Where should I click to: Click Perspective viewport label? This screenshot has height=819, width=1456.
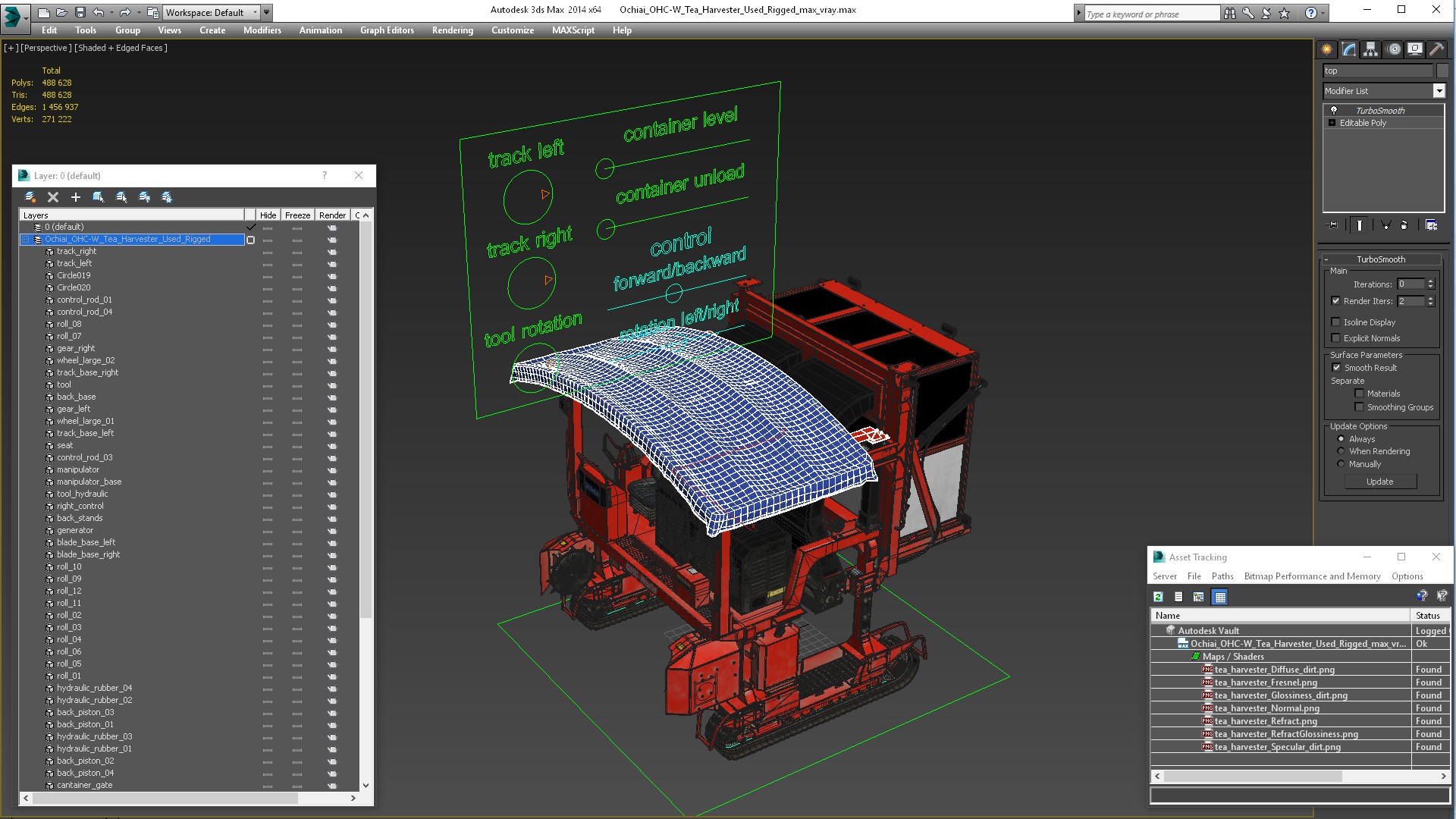tap(46, 48)
